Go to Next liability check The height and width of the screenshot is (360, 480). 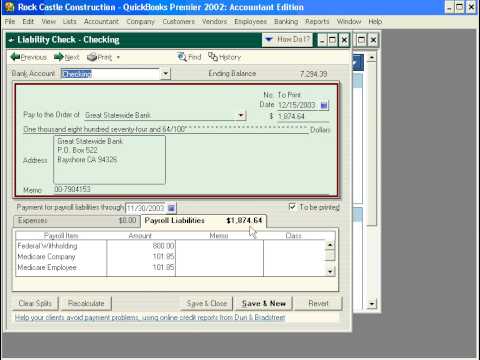pyautogui.click(x=67, y=57)
